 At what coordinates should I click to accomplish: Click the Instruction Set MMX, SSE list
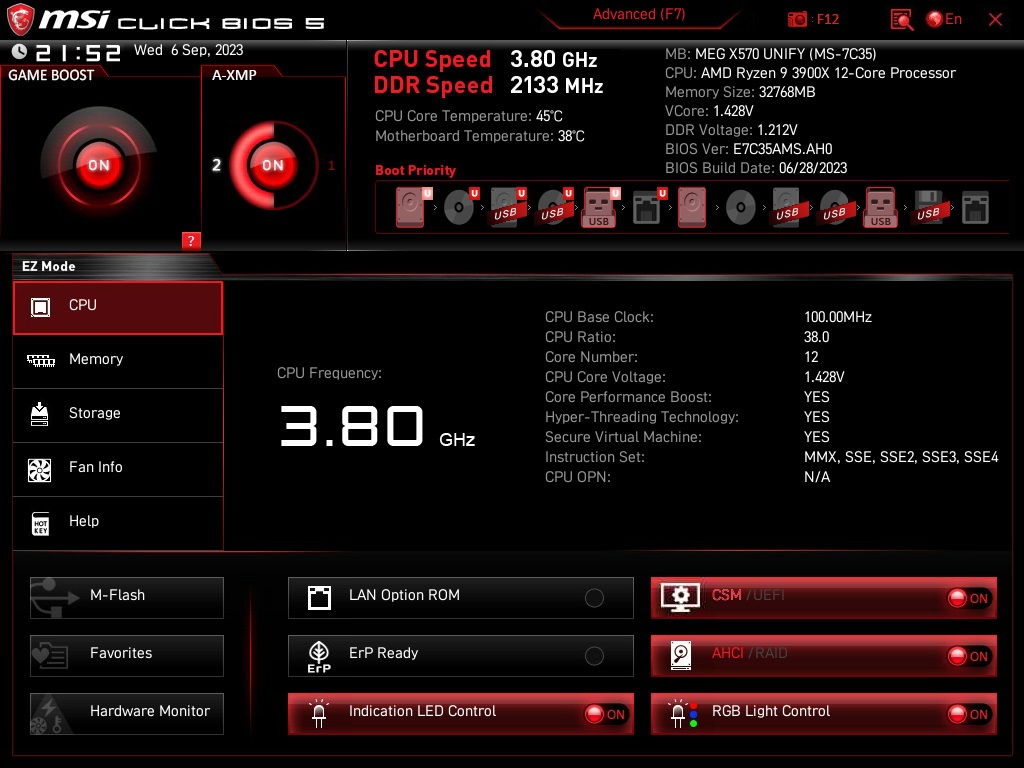coord(901,457)
